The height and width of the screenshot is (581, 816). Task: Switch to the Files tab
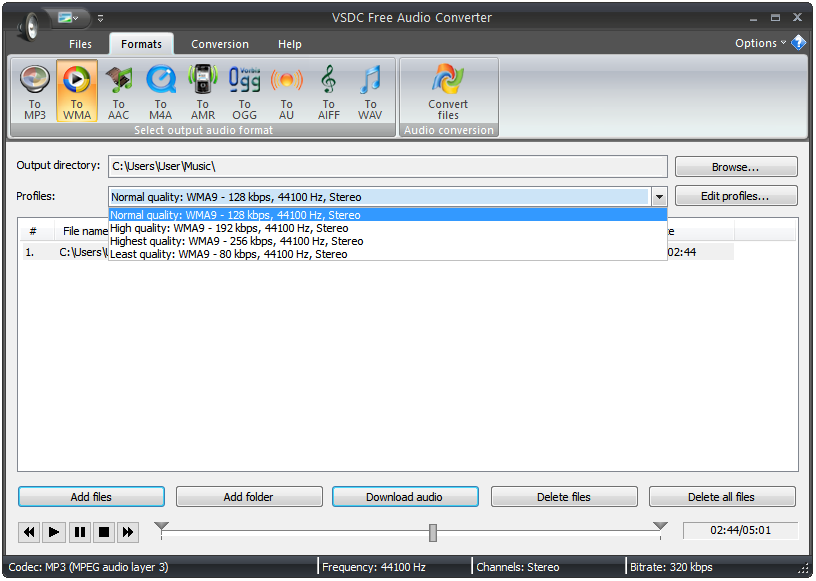pos(80,44)
